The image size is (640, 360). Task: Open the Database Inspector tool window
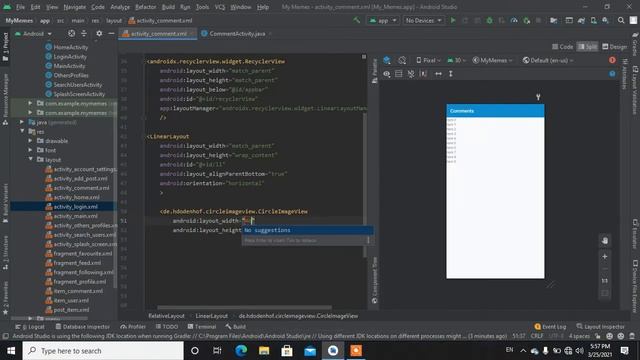click(82, 327)
